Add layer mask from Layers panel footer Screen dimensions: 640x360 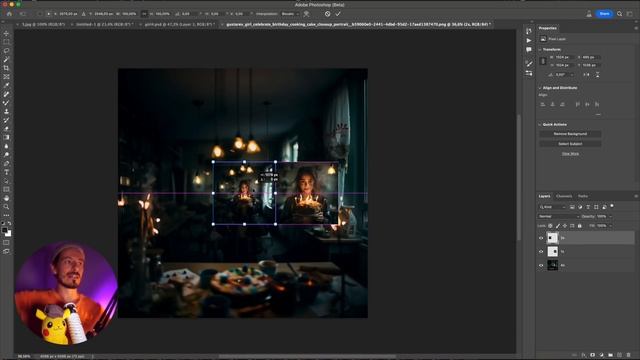593,355
